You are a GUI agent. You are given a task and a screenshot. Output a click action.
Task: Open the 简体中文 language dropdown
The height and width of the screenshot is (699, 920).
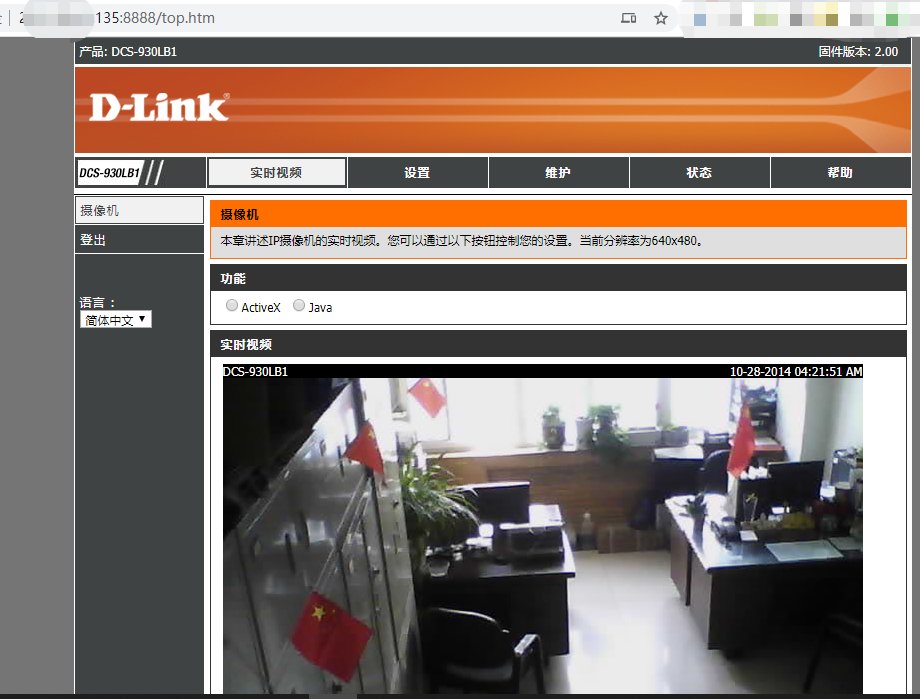tap(116, 320)
